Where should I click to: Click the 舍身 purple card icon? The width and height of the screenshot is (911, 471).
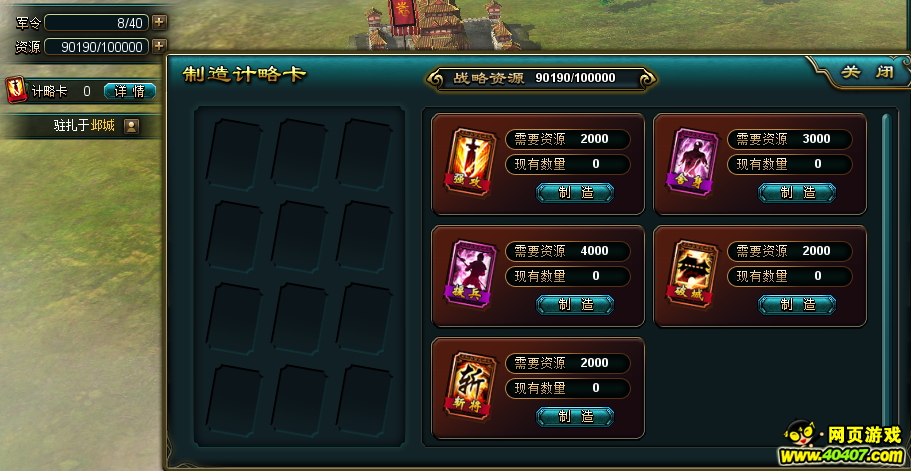[693, 161]
